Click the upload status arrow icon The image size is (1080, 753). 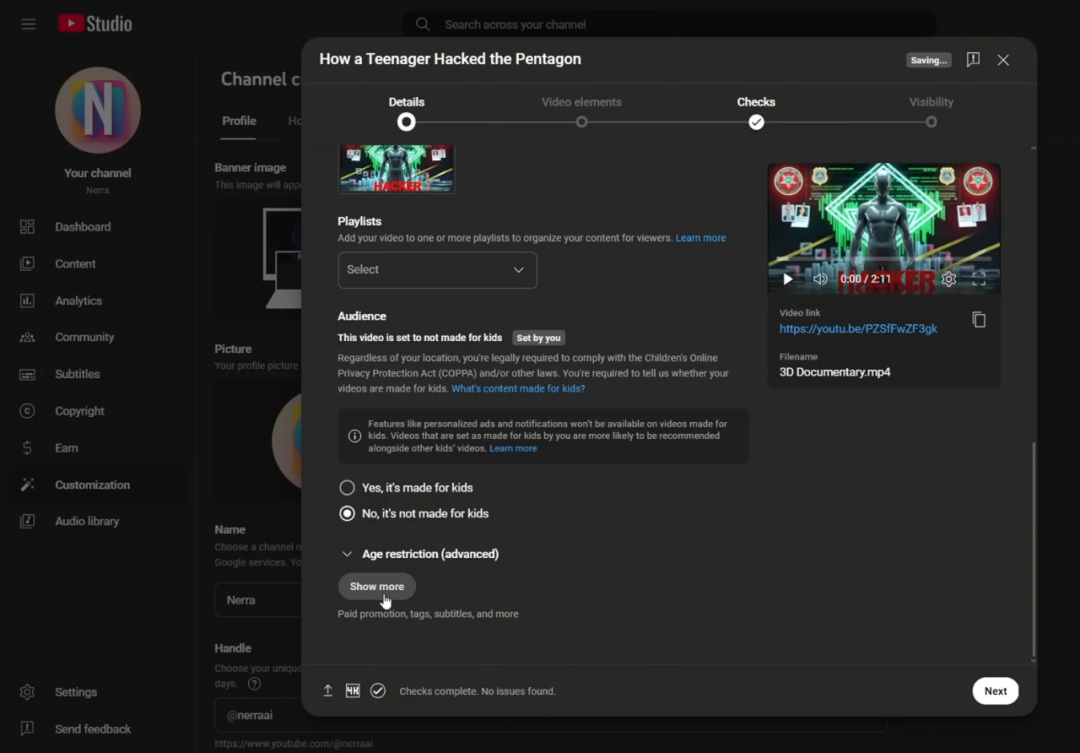[328, 690]
